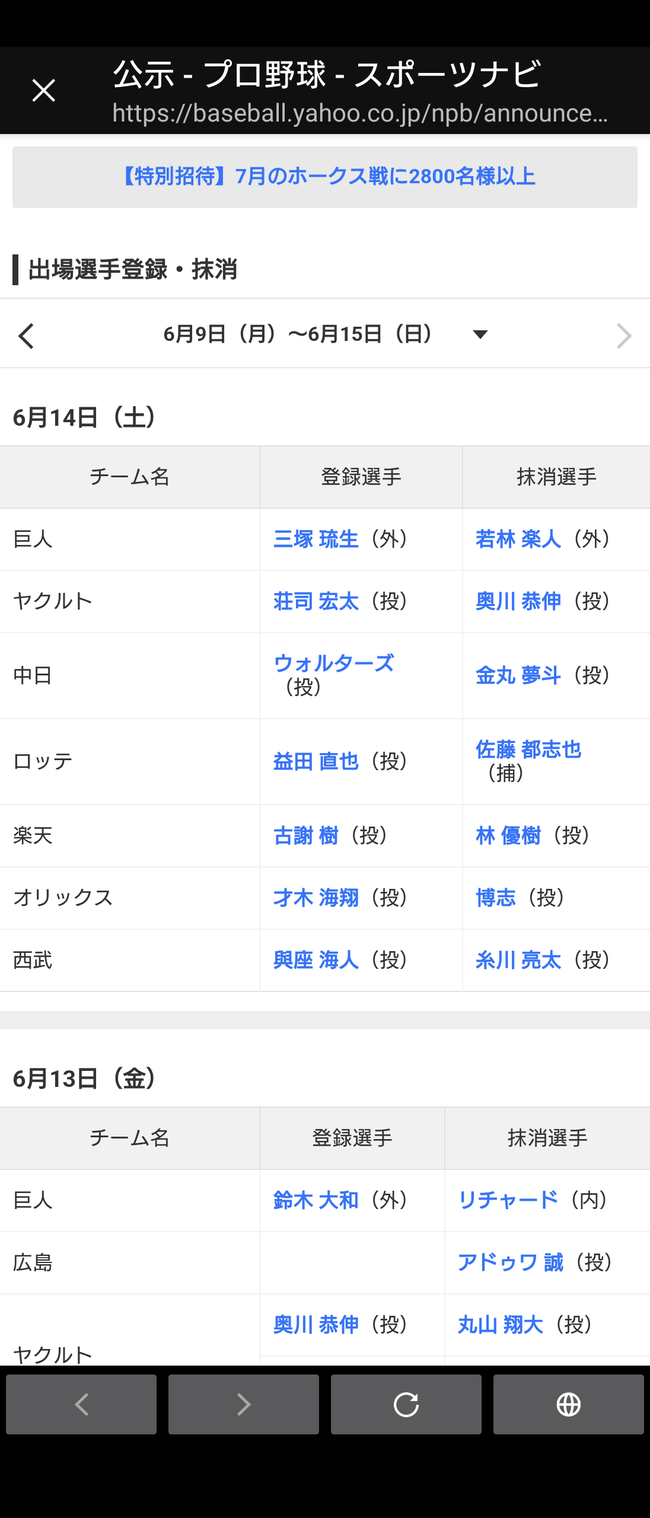
Task: Open アドゥワ 誠 in Hiroshima row
Action: point(510,1262)
